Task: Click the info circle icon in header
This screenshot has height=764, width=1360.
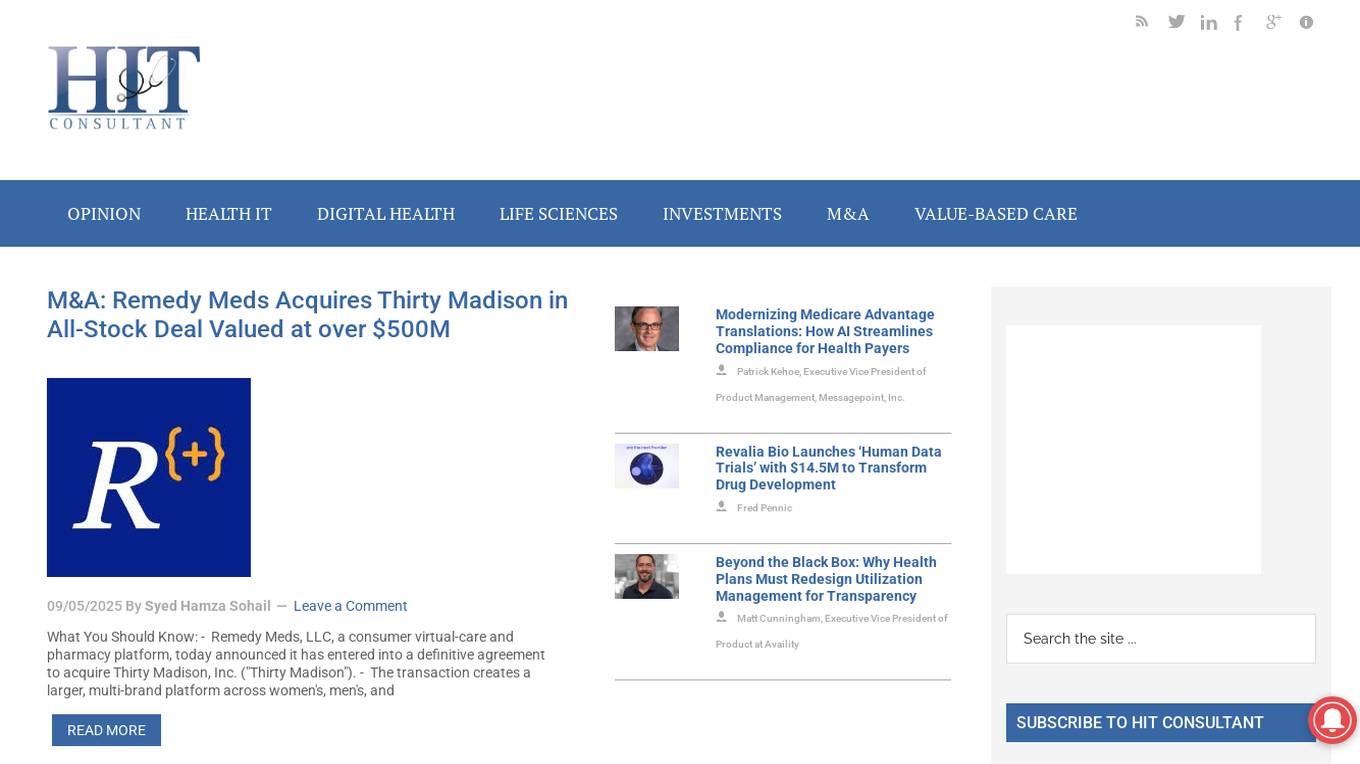Action: (1306, 22)
